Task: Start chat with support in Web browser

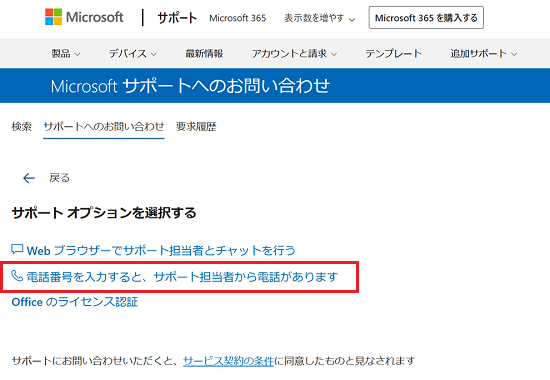Action: (161, 251)
